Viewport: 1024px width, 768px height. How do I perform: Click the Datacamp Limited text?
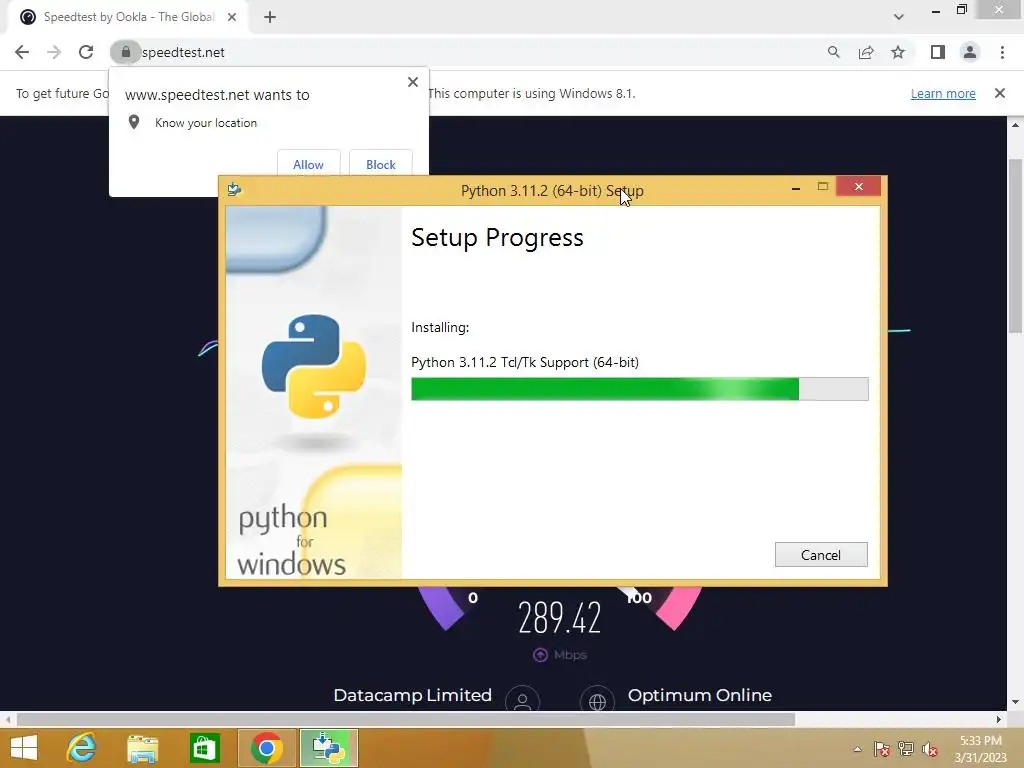413,695
